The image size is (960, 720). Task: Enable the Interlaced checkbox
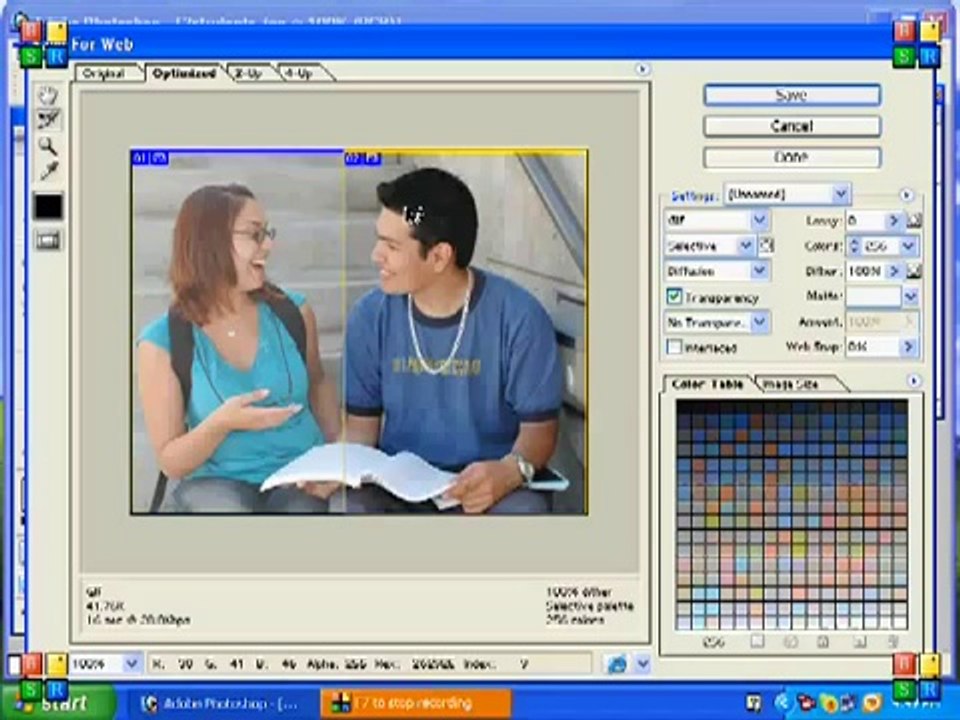pyautogui.click(x=674, y=347)
